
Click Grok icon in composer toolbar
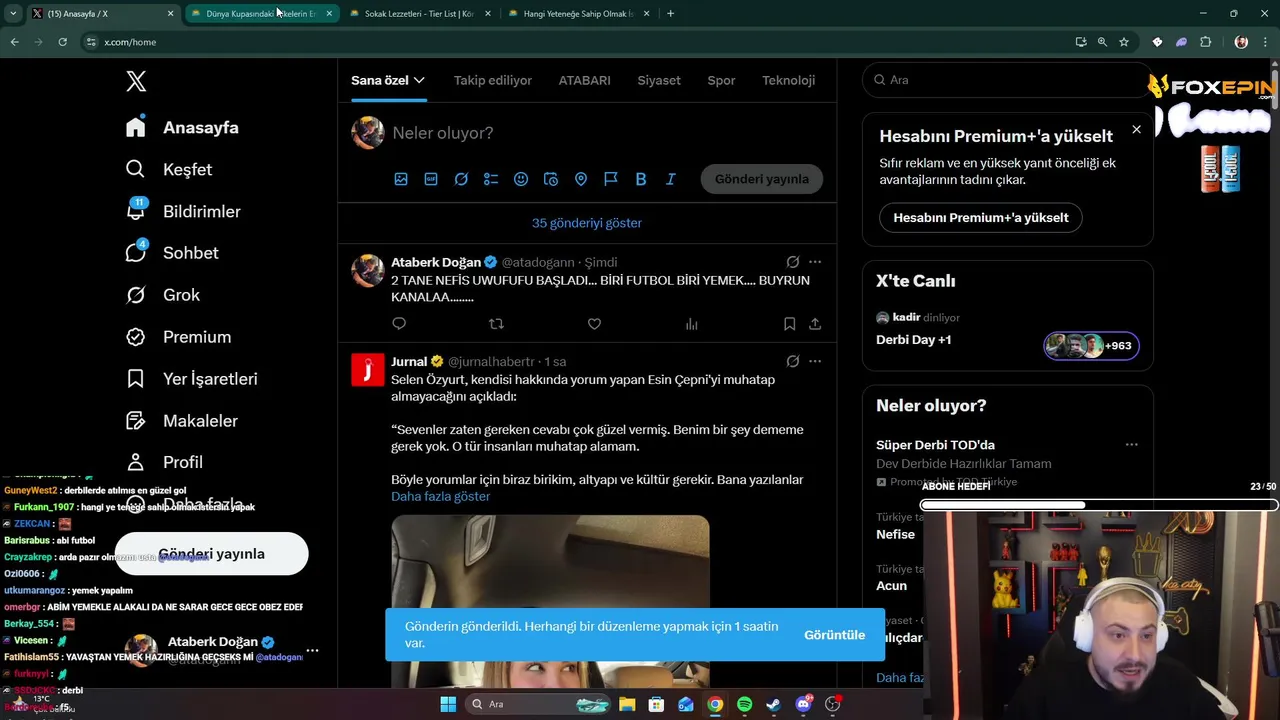point(461,179)
